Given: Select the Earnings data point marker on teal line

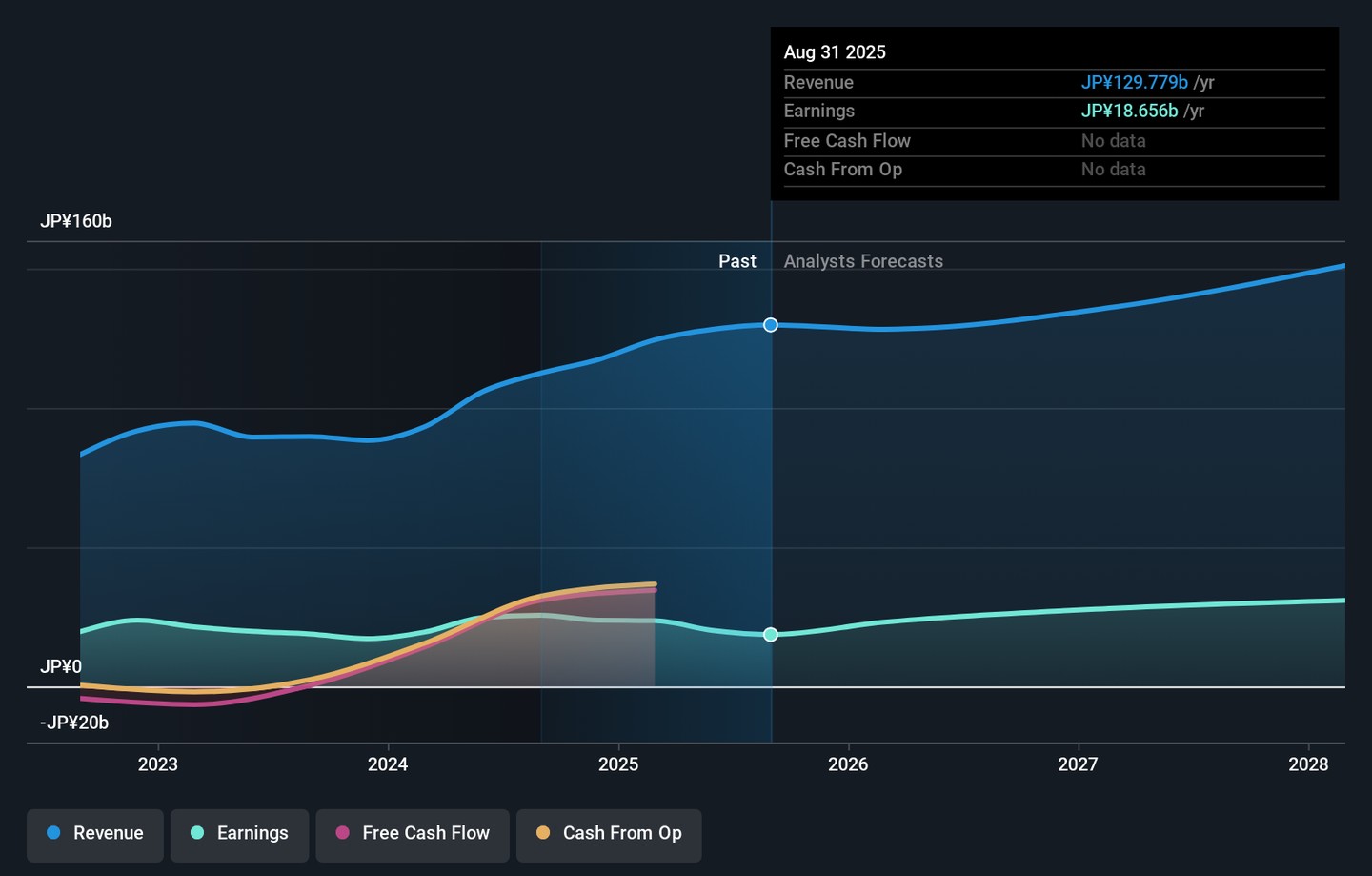Looking at the screenshot, I should [771, 635].
